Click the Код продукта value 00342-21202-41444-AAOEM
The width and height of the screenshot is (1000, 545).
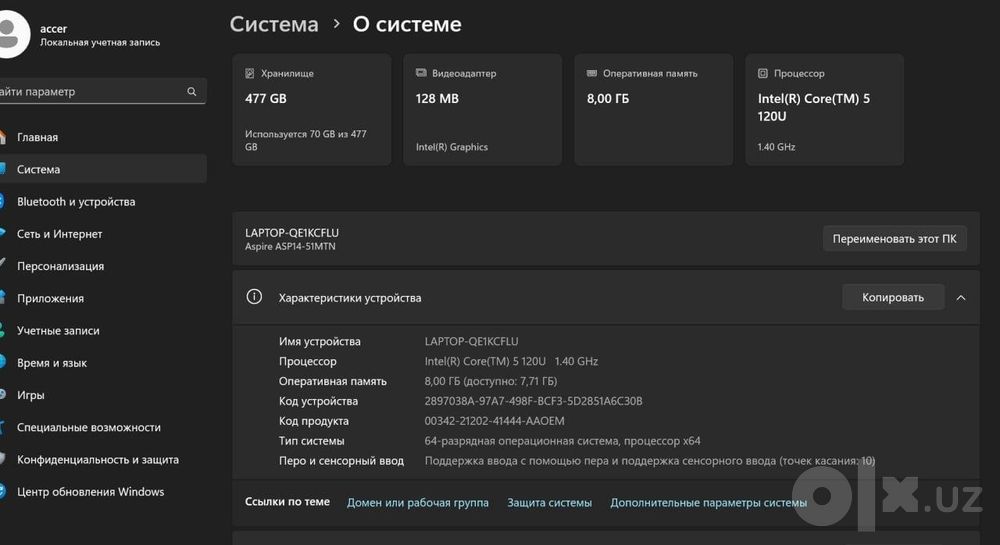pyautogui.click(x=494, y=421)
